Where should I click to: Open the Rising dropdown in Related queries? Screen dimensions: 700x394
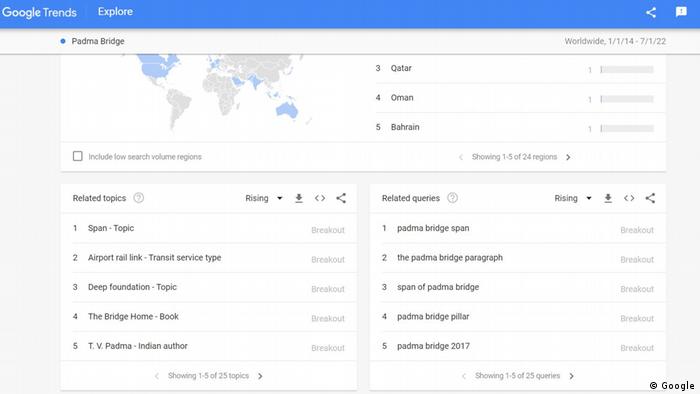pyautogui.click(x=573, y=198)
